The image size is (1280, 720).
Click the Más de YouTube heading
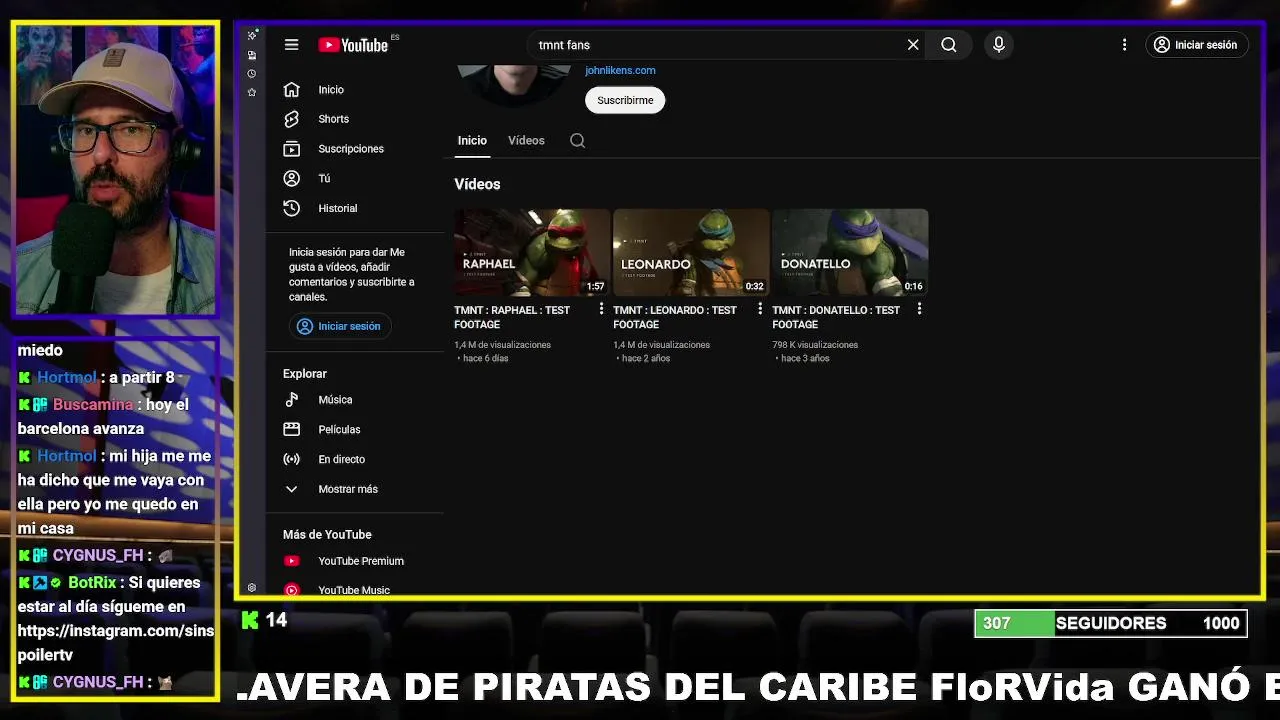[x=327, y=535]
